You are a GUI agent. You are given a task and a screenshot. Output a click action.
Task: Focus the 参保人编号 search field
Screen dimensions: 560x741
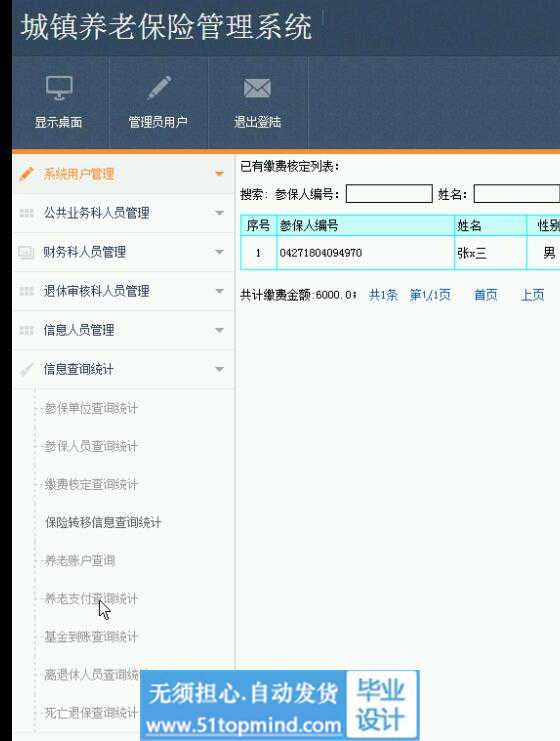[389, 194]
